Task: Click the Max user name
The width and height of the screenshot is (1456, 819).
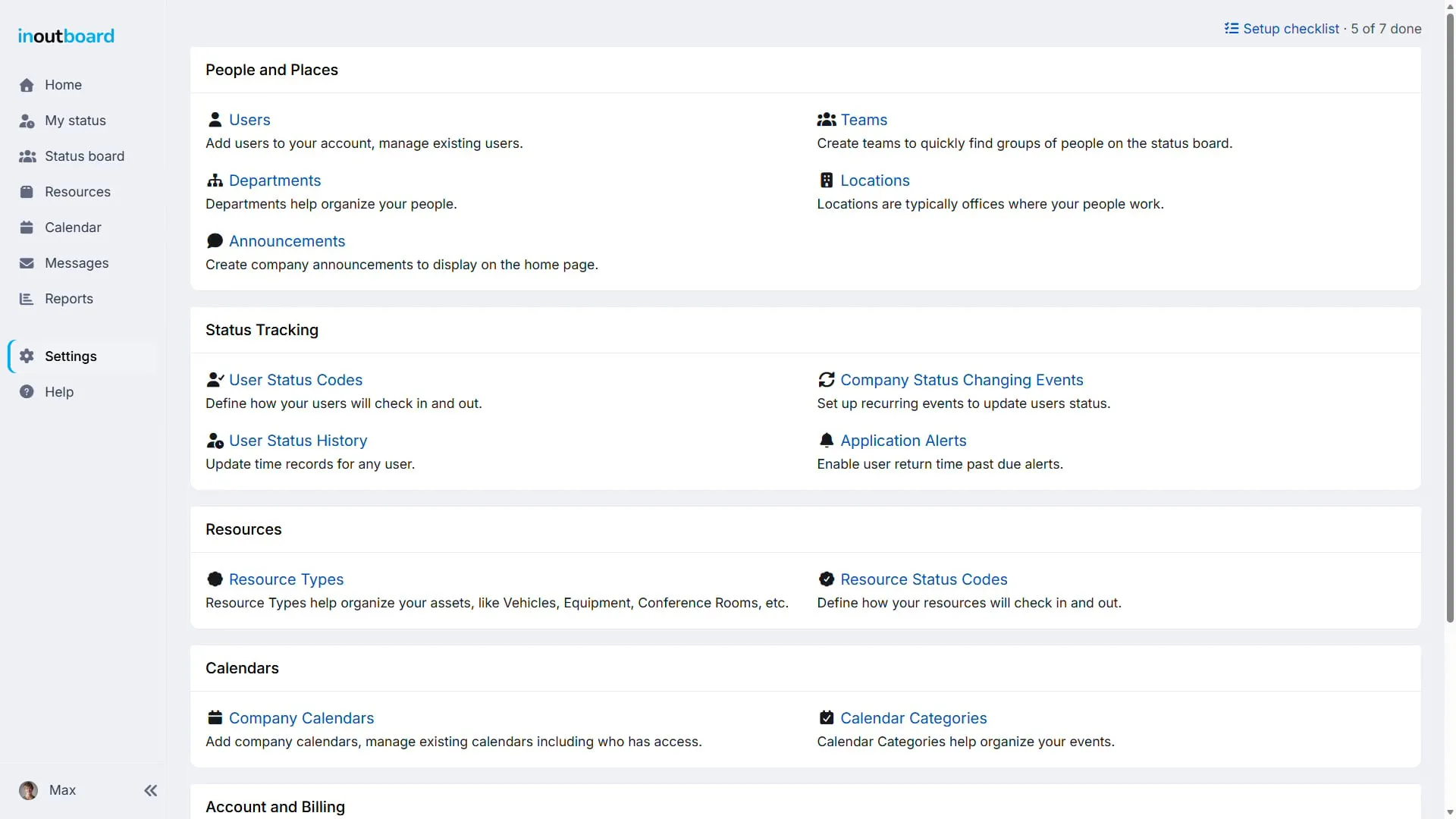Action: [62, 790]
